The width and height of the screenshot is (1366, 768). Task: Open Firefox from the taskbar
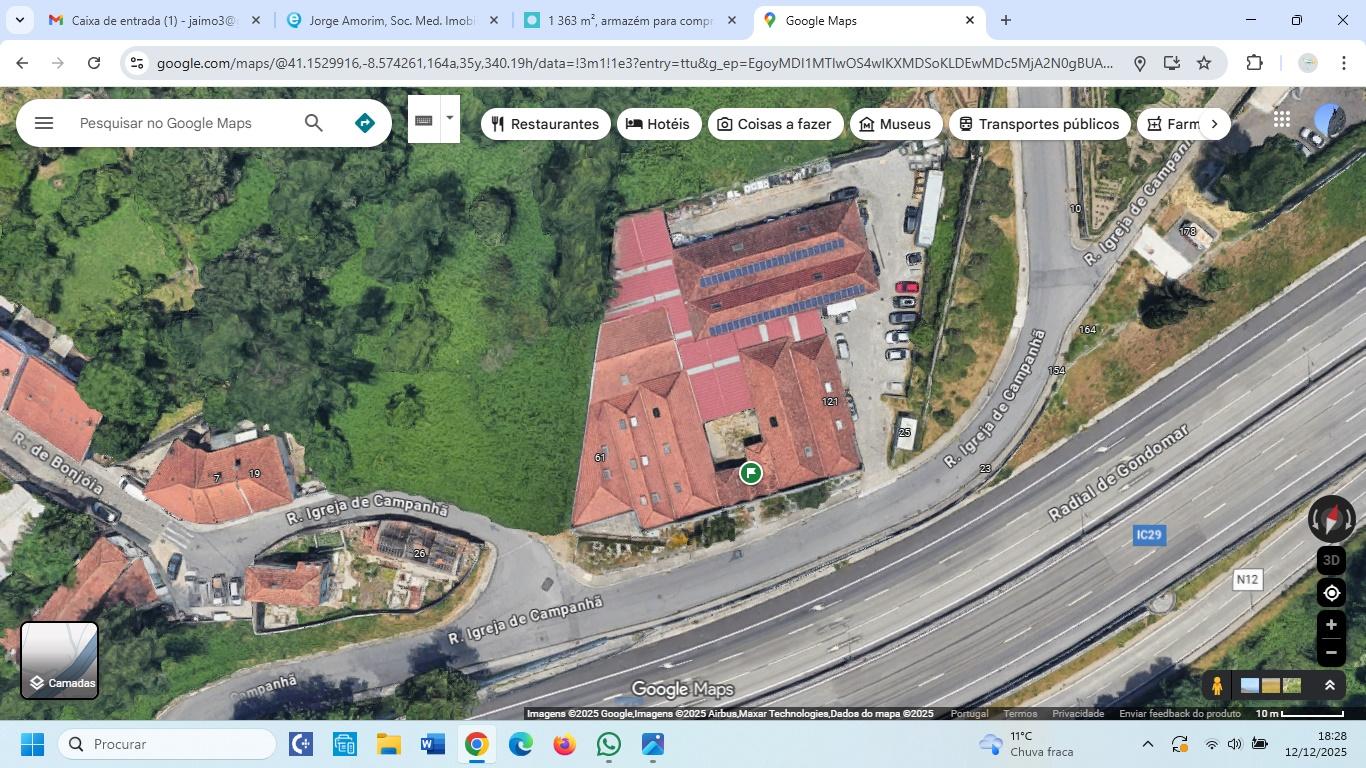[x=565, y=744]
